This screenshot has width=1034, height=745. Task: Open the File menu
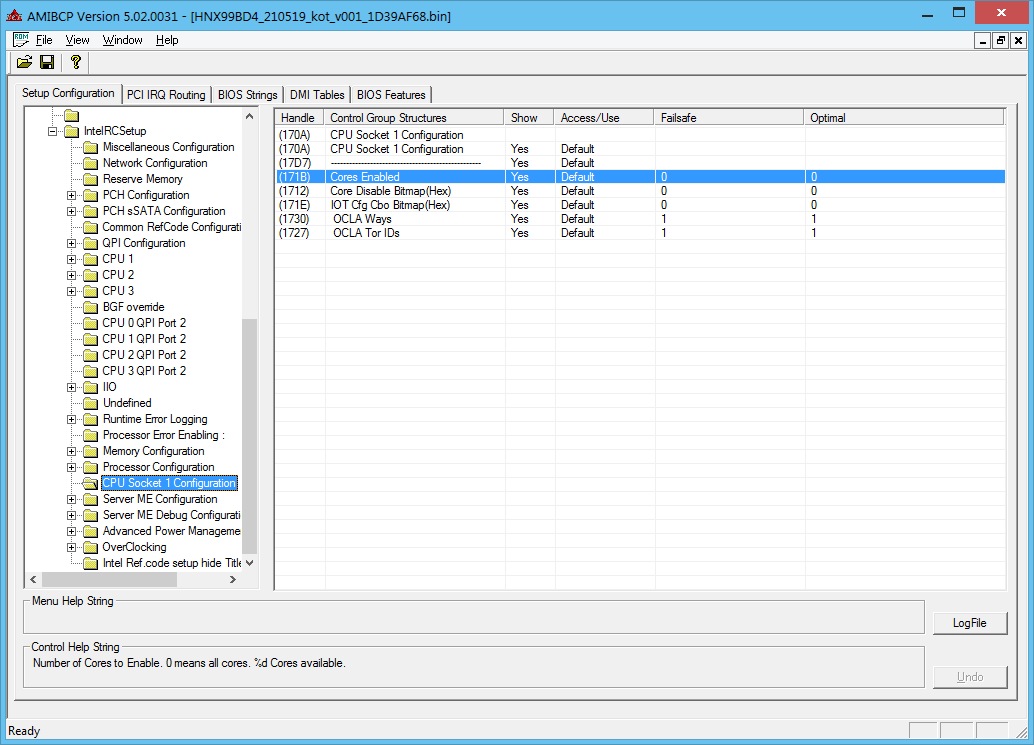coord(44,40)
